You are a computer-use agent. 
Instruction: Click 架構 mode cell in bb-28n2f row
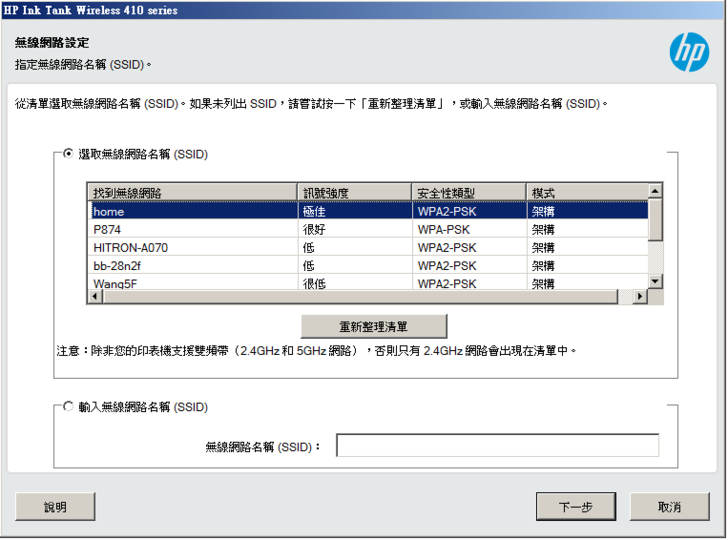(x=587, y=266)
